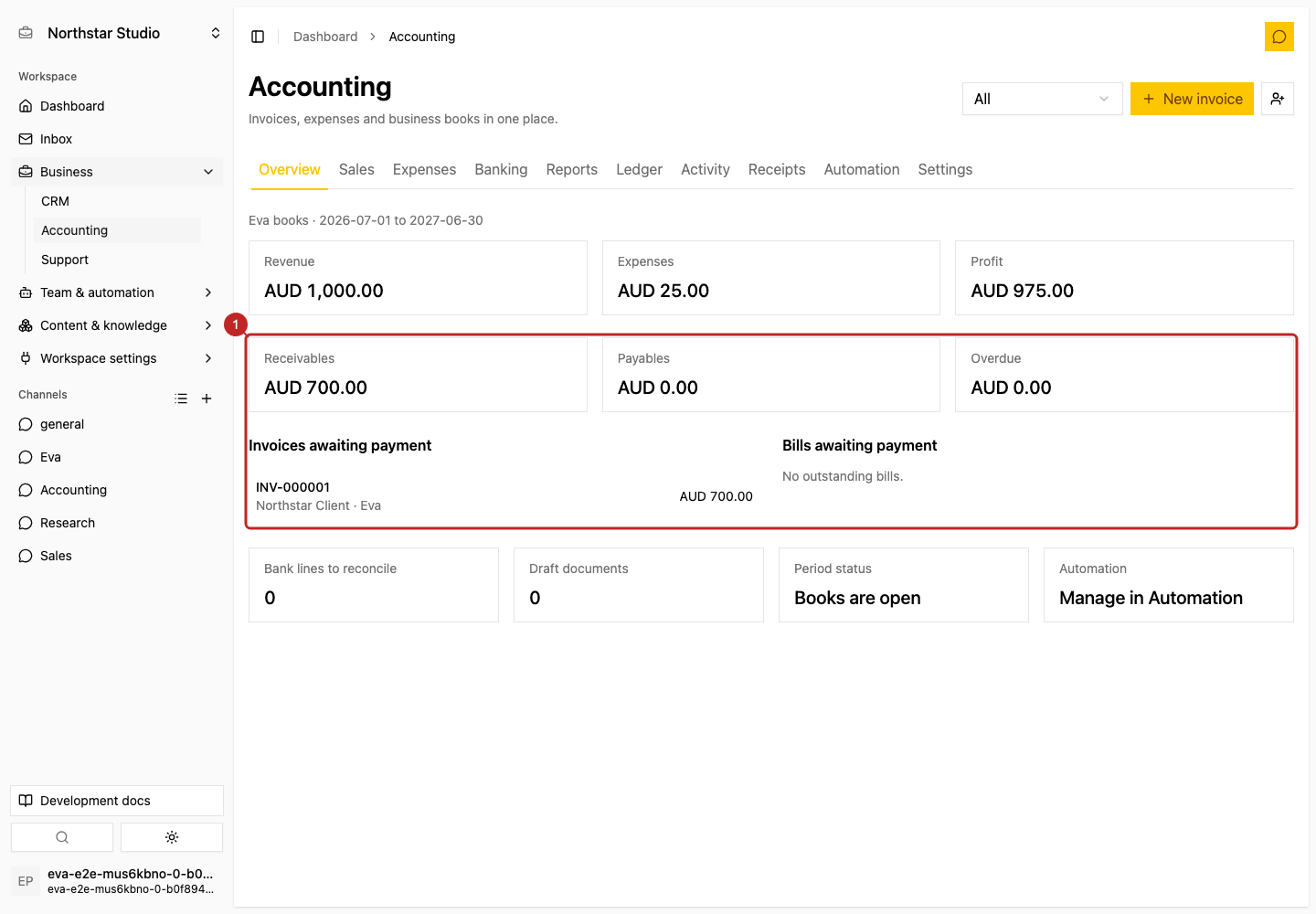The height and width of the screenshot is (914, 1316).
Task: Open invoice INV-000001
Action: click(504, 496)
